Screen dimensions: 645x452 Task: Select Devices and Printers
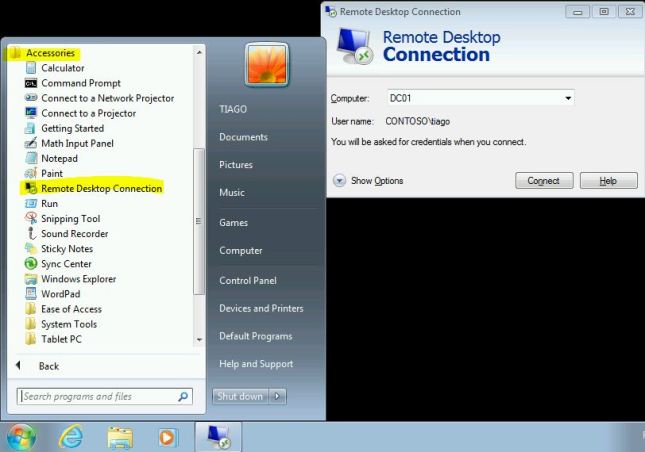pos(260,308)
